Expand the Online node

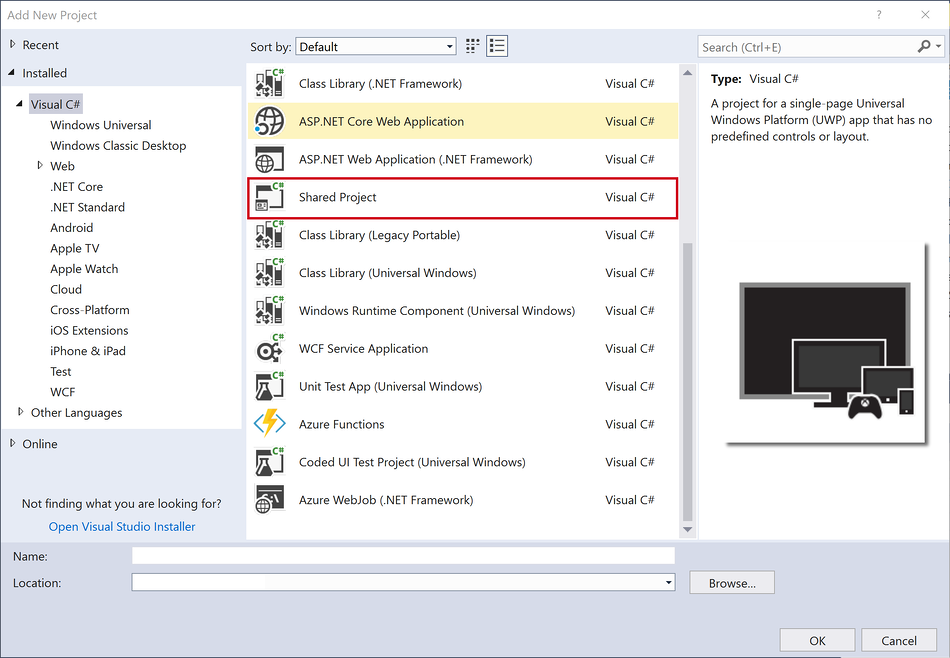[13, 444]
